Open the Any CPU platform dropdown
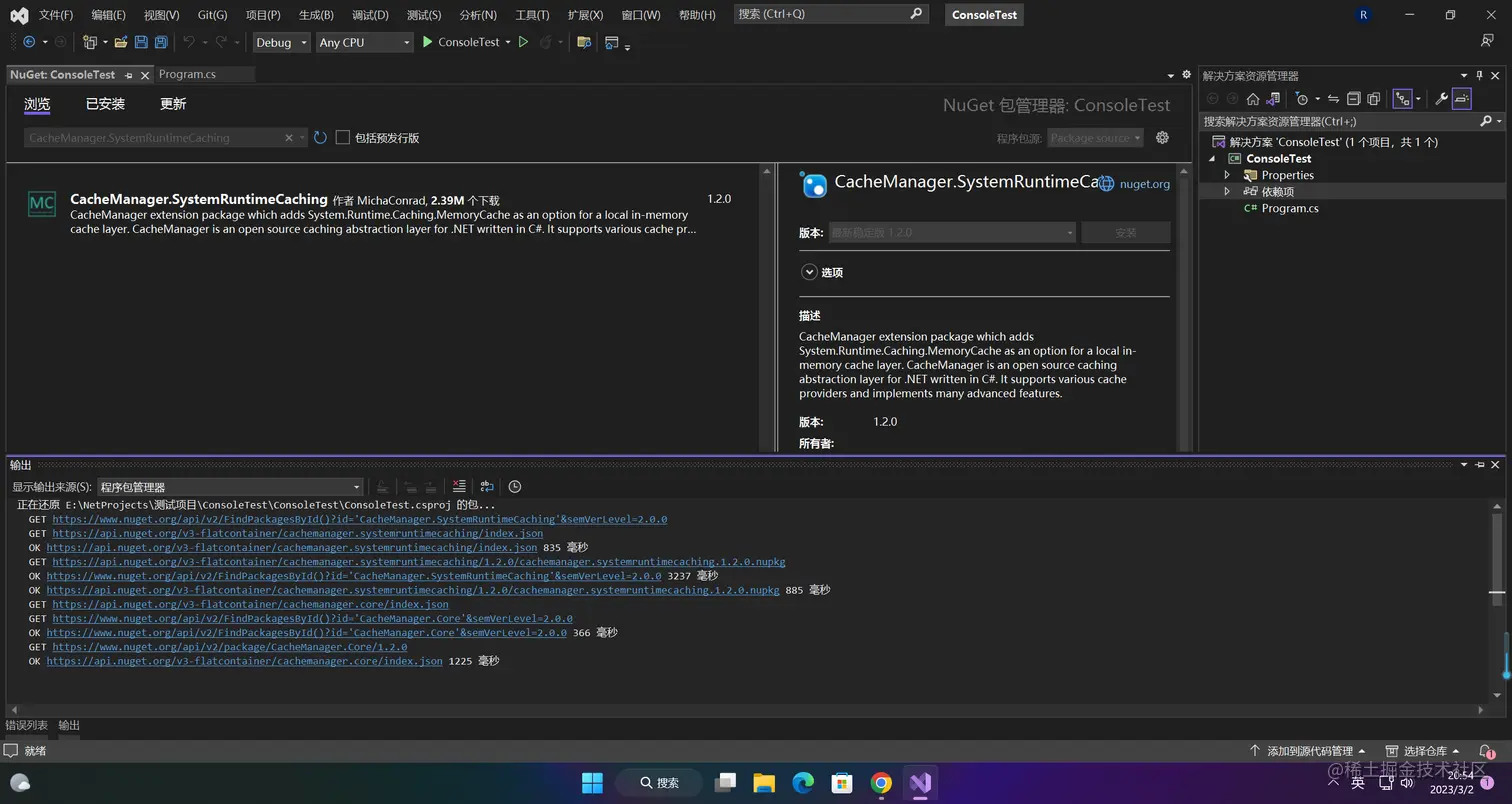Viewport: 1512px width, 804px height. coord(364,42)
